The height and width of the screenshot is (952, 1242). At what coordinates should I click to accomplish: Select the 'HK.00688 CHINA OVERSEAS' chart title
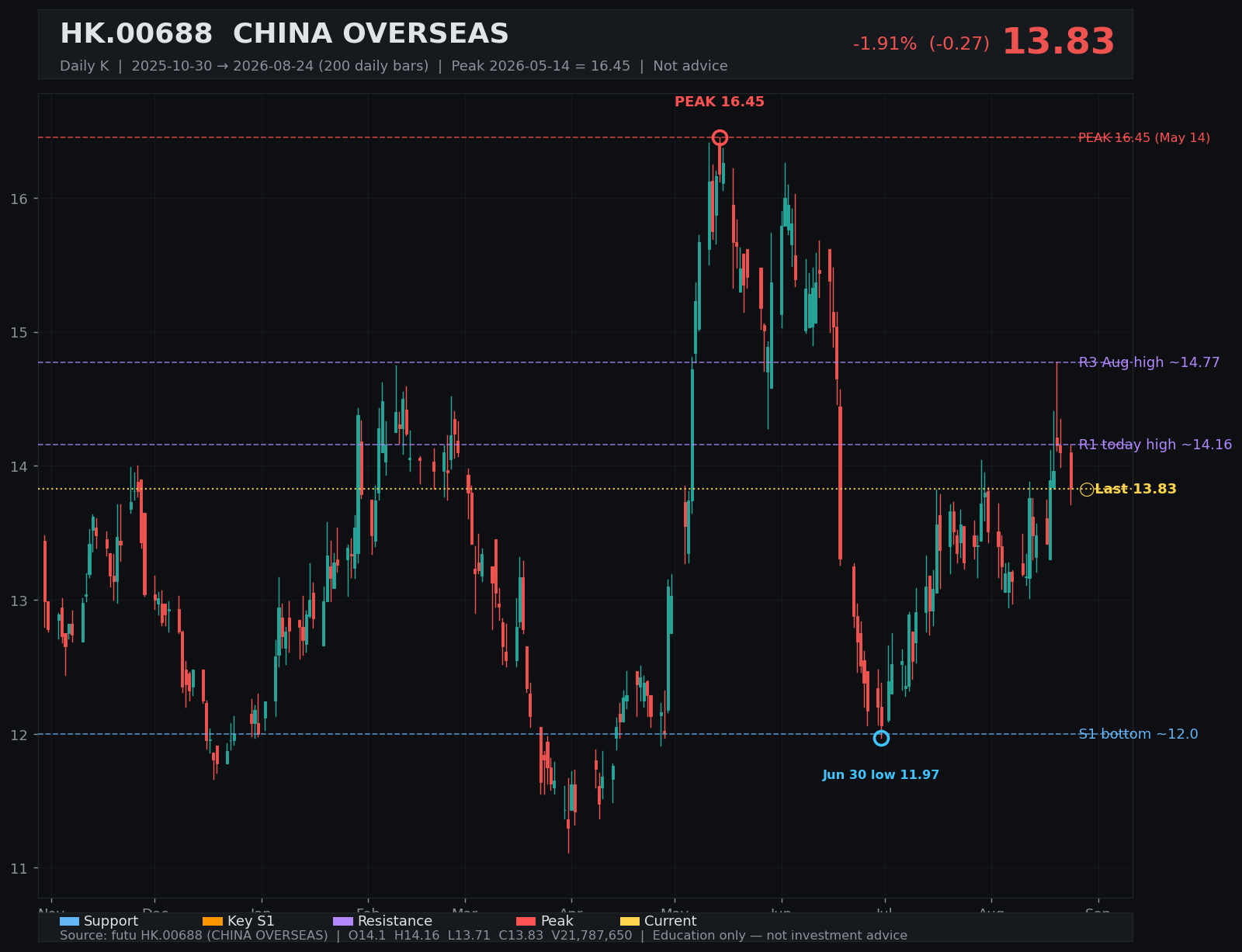(284, 34)
